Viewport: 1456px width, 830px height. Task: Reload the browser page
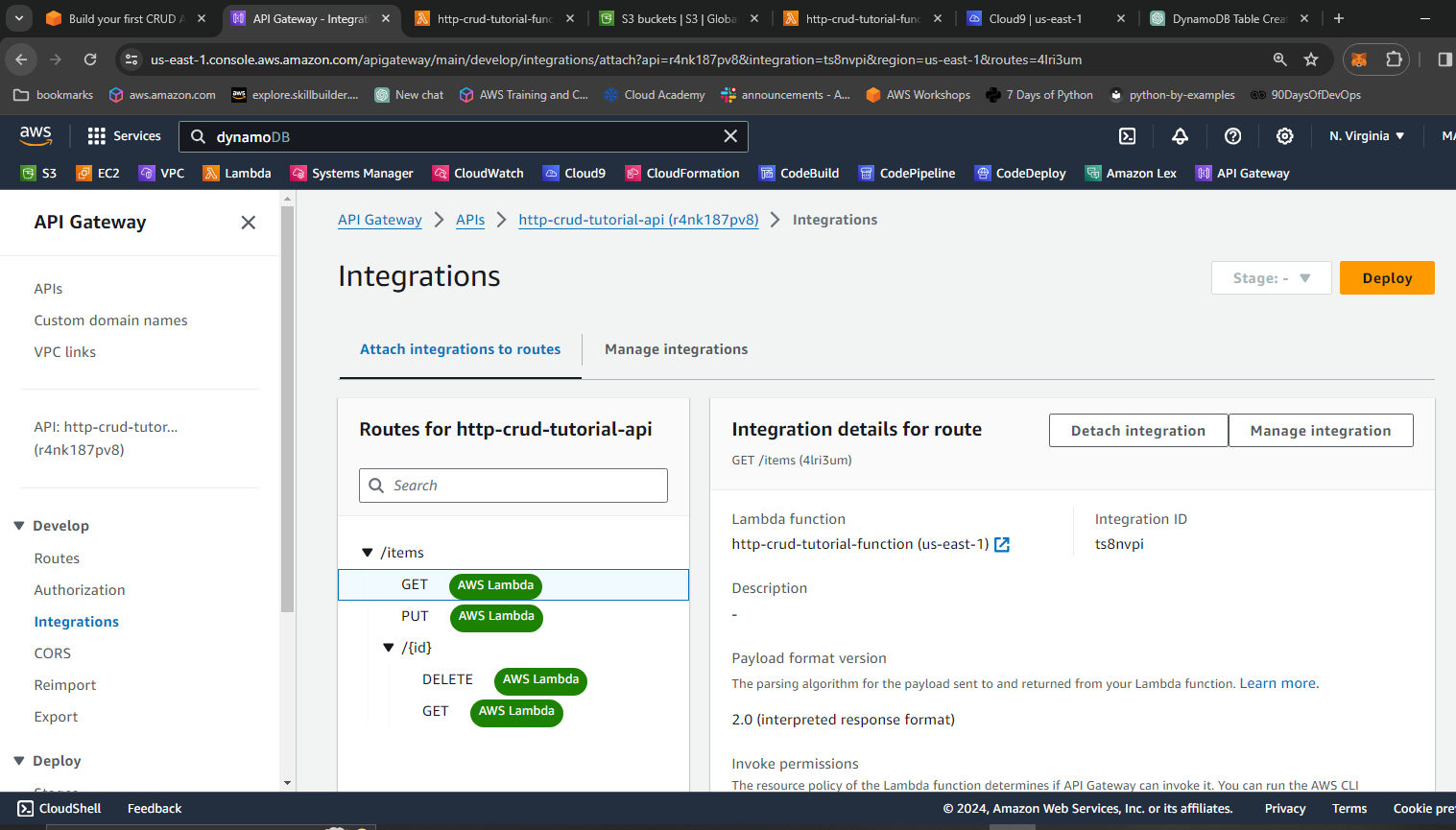coord(90,59)
